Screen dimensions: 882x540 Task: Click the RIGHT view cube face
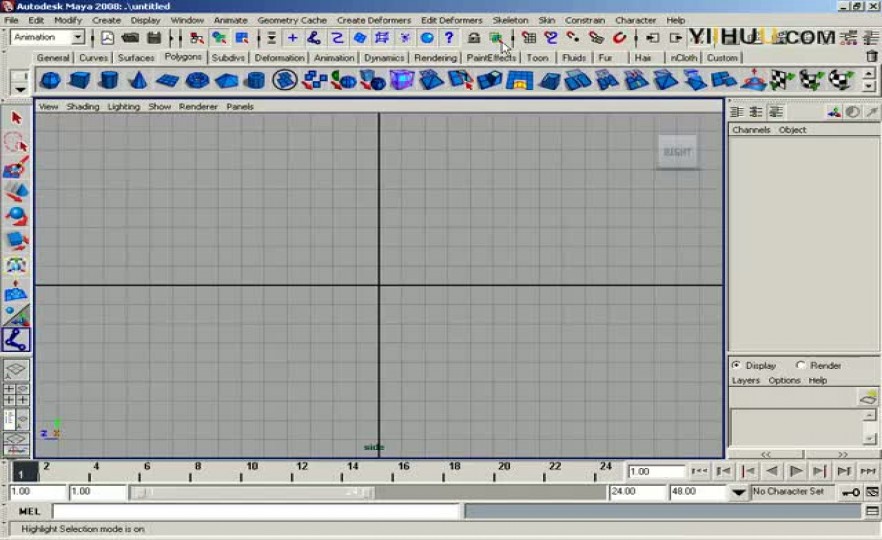[677, 152]
